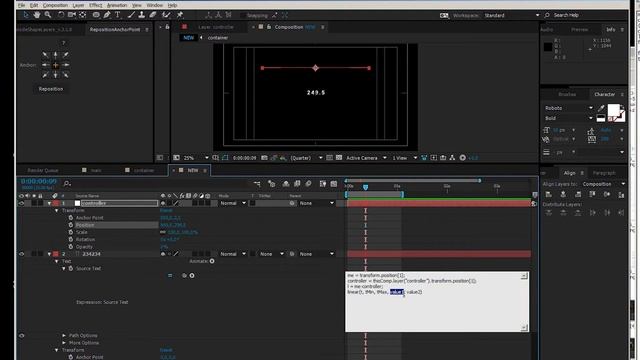The height and width of the screenshot is (360, 640).
Task: Select the Rotation tool
Action: [x=61, y=15]
